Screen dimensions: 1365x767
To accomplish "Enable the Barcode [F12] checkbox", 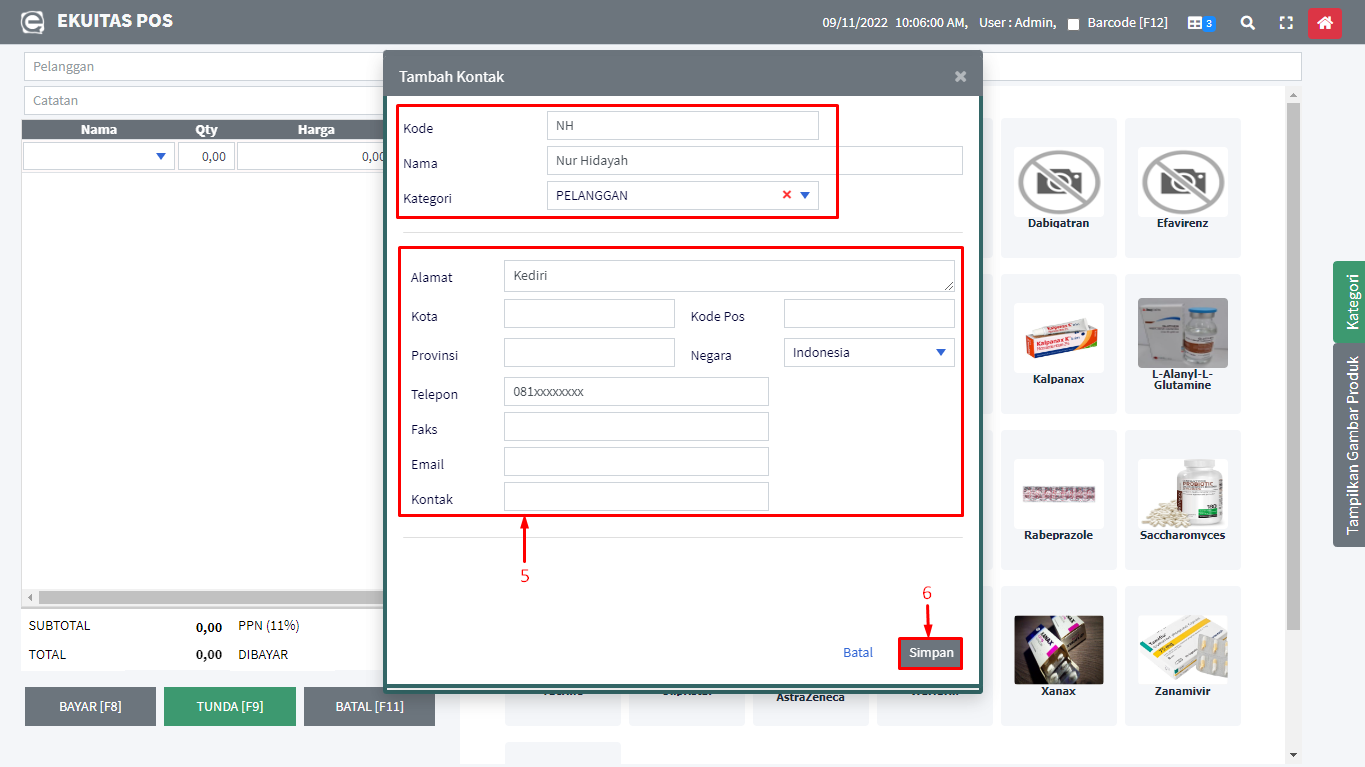I will [x=1073, y=24].
